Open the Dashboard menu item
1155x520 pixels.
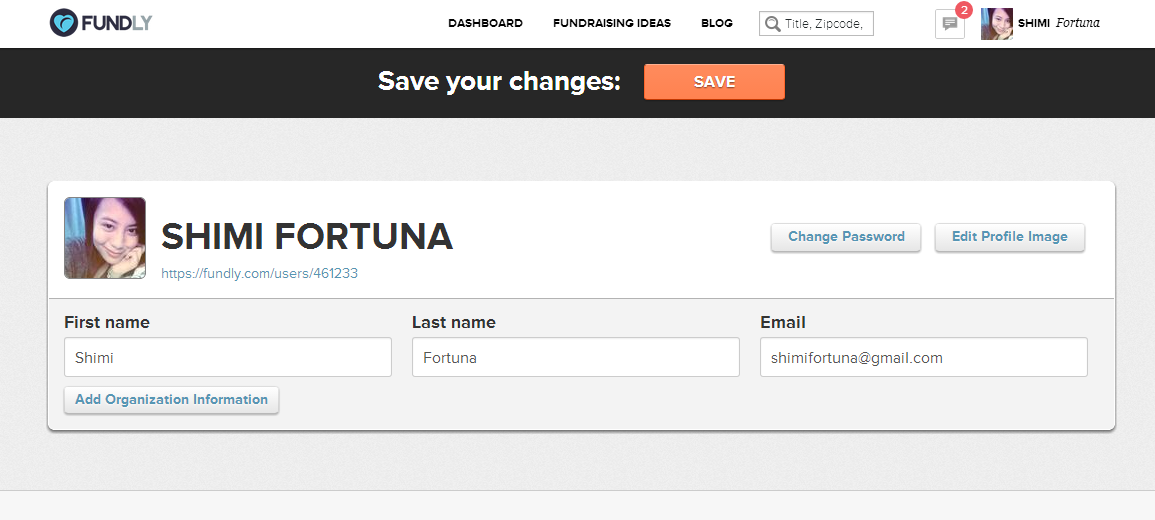click(x=485, y=23)
